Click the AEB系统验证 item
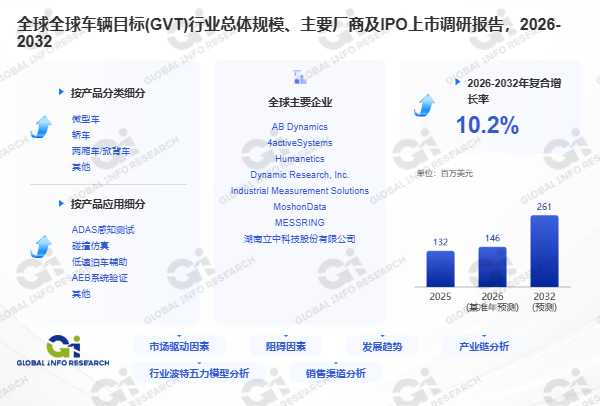The image size is (600, 406). click(x=100, y=278)
